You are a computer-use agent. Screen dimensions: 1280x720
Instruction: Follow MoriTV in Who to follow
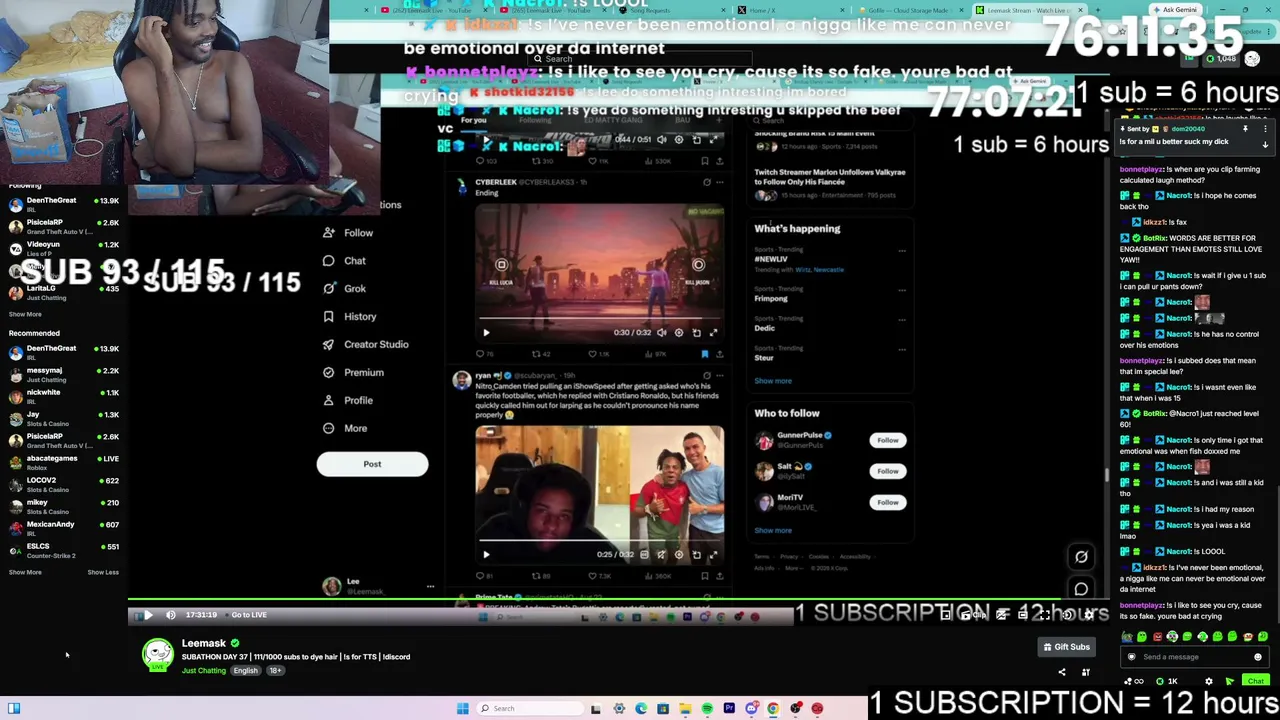[x=887, y=502]
